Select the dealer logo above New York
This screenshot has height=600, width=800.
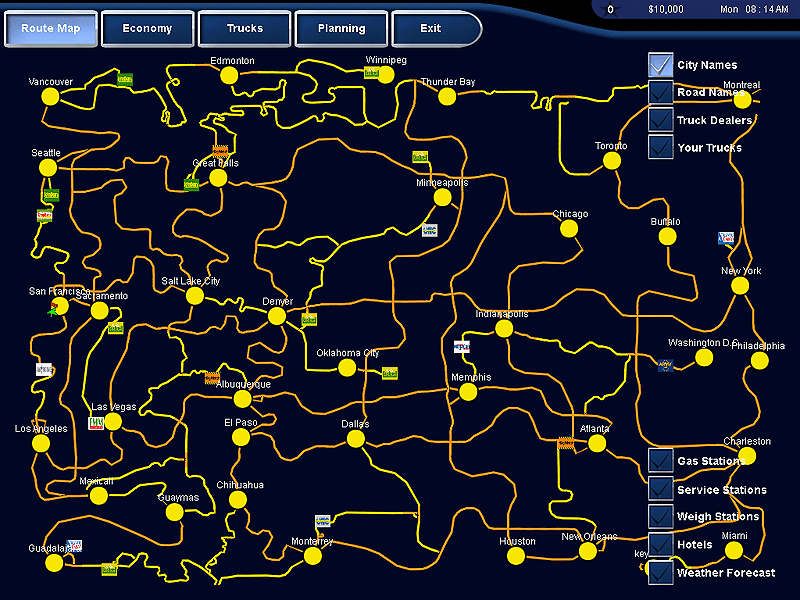[726, 239]
